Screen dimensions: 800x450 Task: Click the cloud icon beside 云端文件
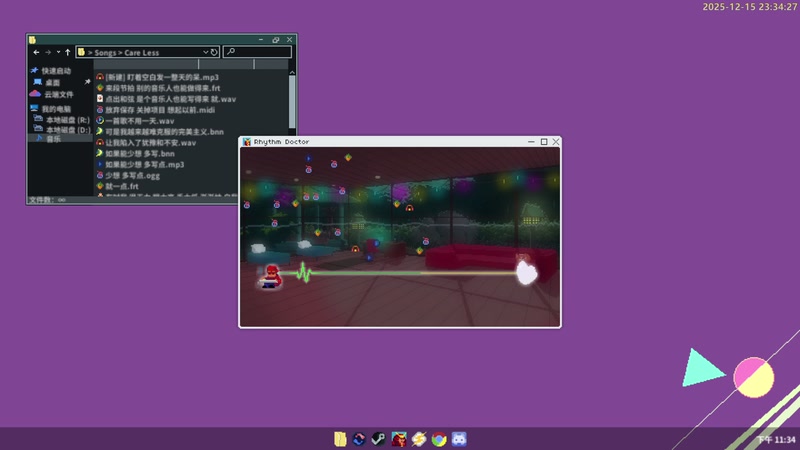35,94
